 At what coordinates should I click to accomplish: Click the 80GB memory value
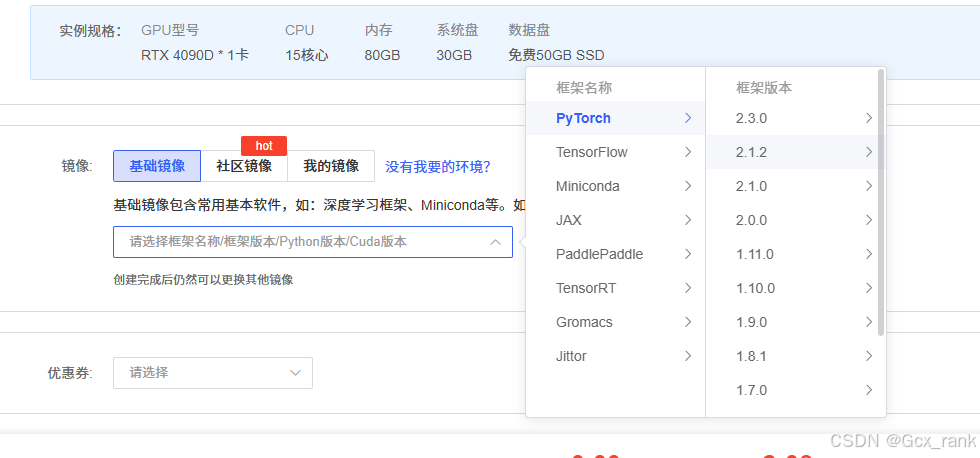click(382, 55)
